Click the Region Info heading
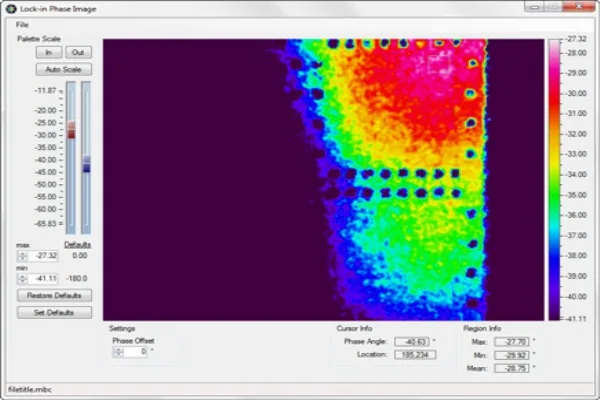Viewport: 600px width, 400px height. pos(482,328)
